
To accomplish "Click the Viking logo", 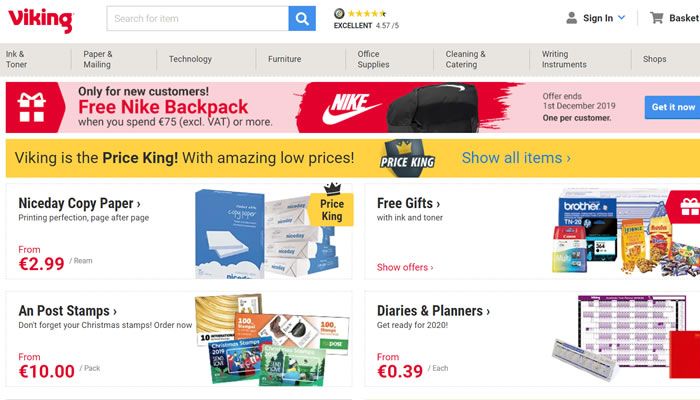I will point(41,20).
